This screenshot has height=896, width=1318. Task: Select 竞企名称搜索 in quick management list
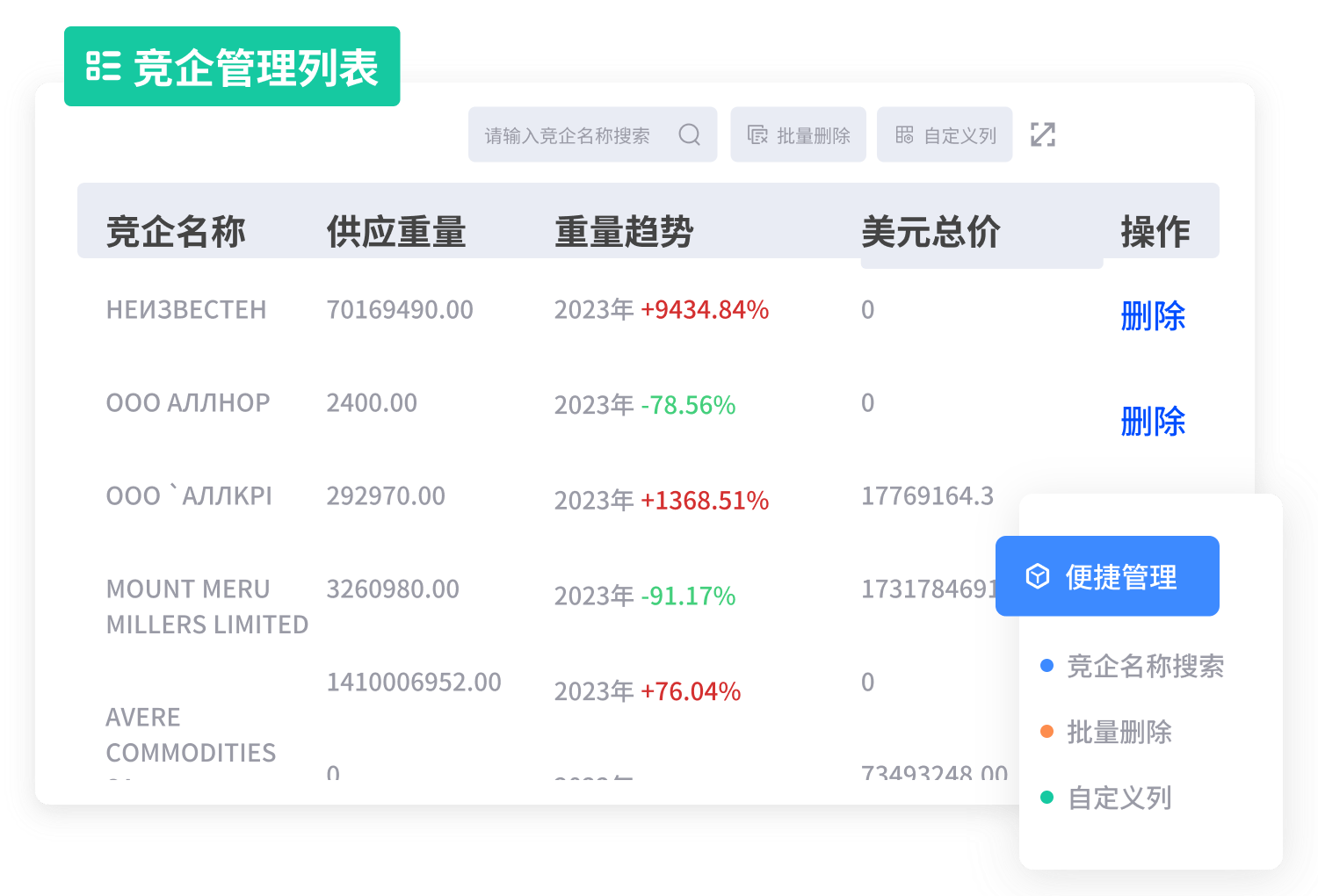[x=1145, y=666]
